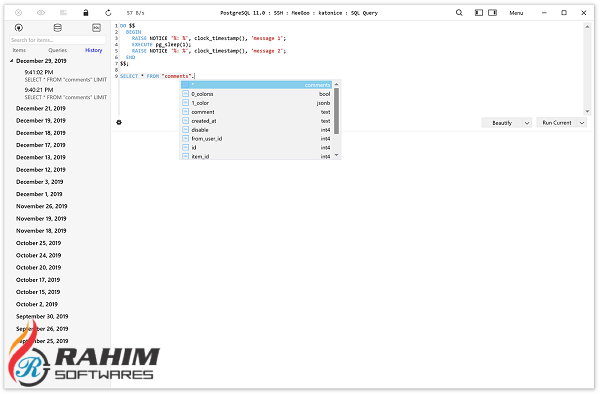Switch to the Items tab

click(19, 50)
